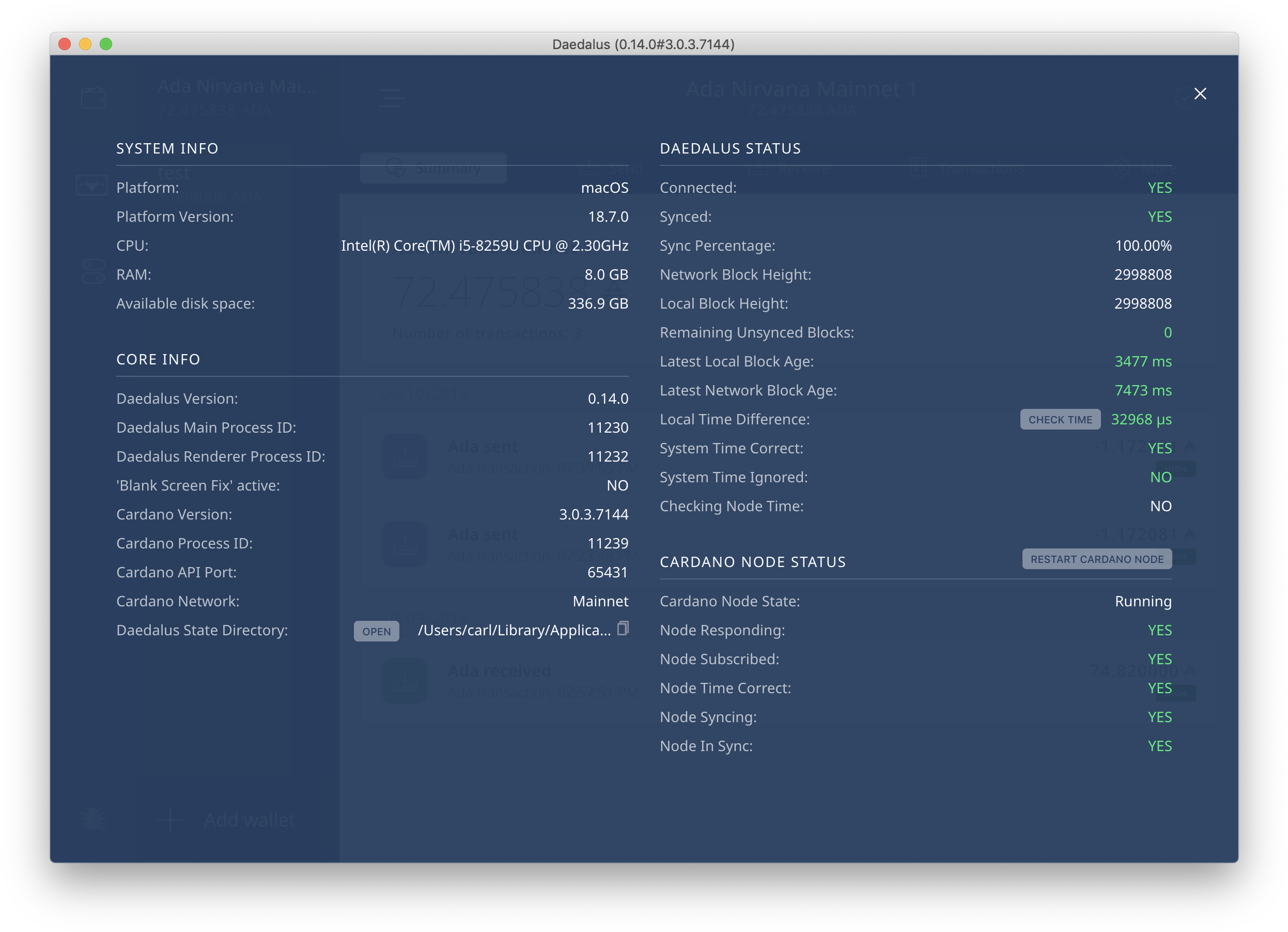Click the Daedalus Version value 0.14.0

tap(608, 399)
